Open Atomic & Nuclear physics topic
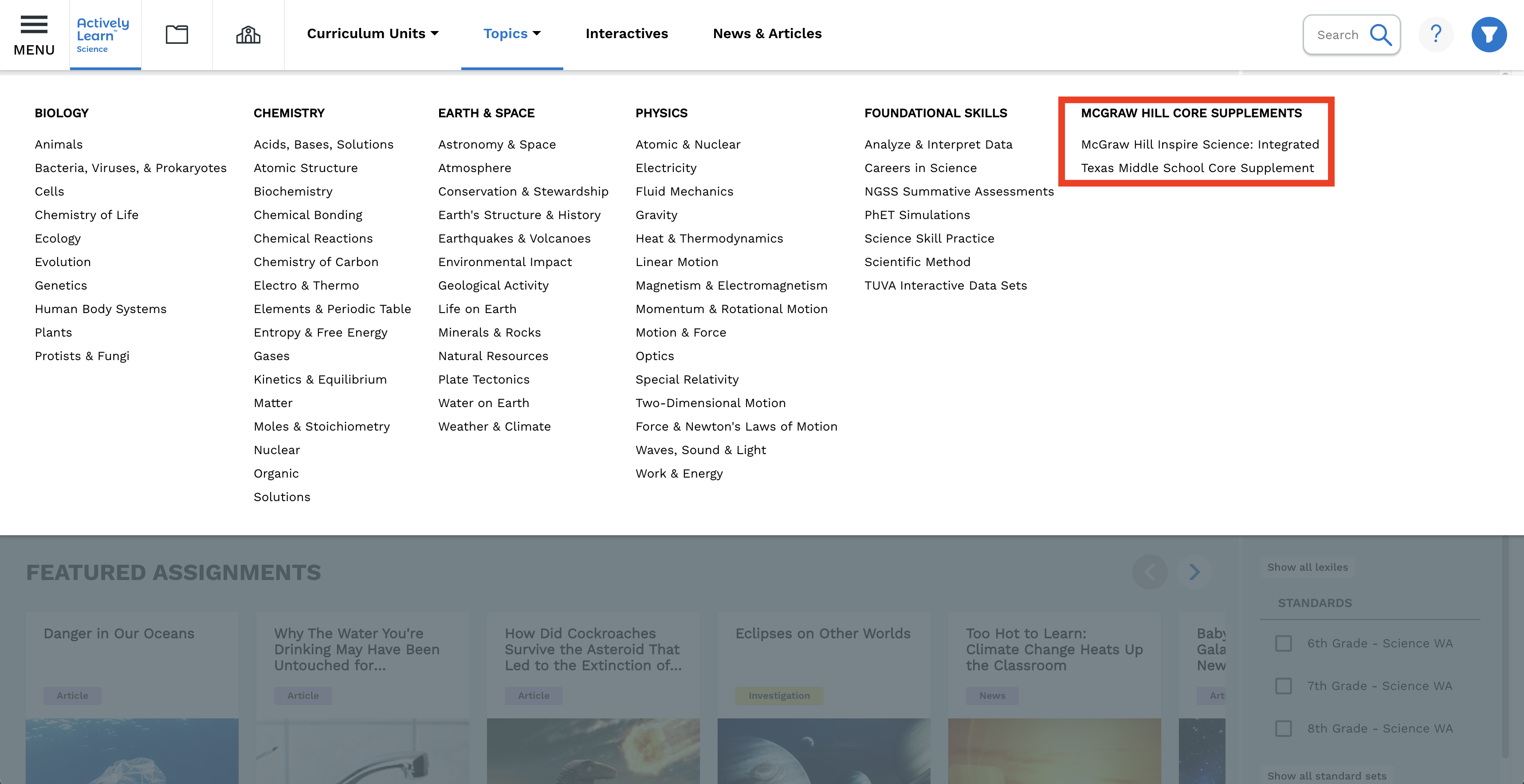This screenshot has width=1524, height=784. [687, 145]
